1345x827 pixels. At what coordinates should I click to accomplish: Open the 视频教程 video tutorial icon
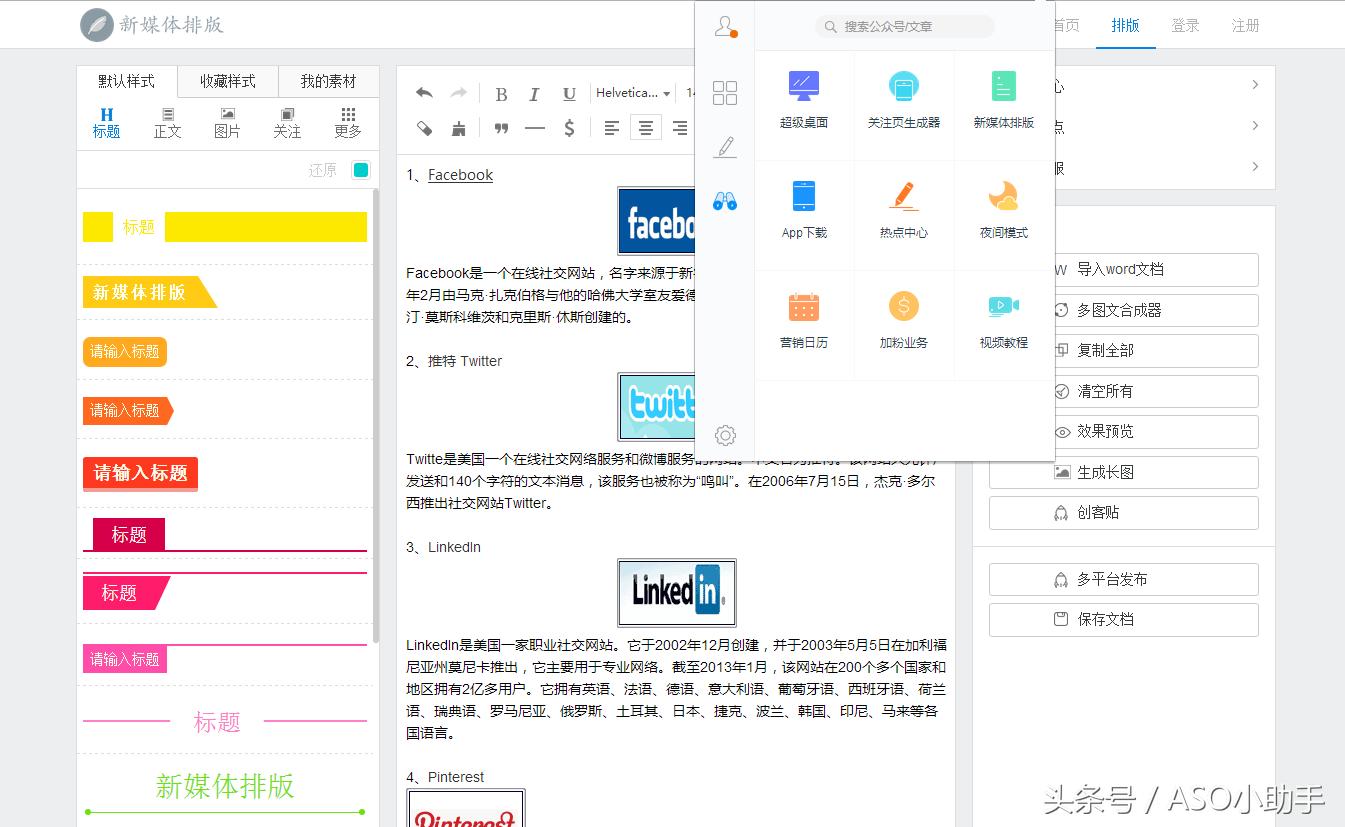(1003, 322)
